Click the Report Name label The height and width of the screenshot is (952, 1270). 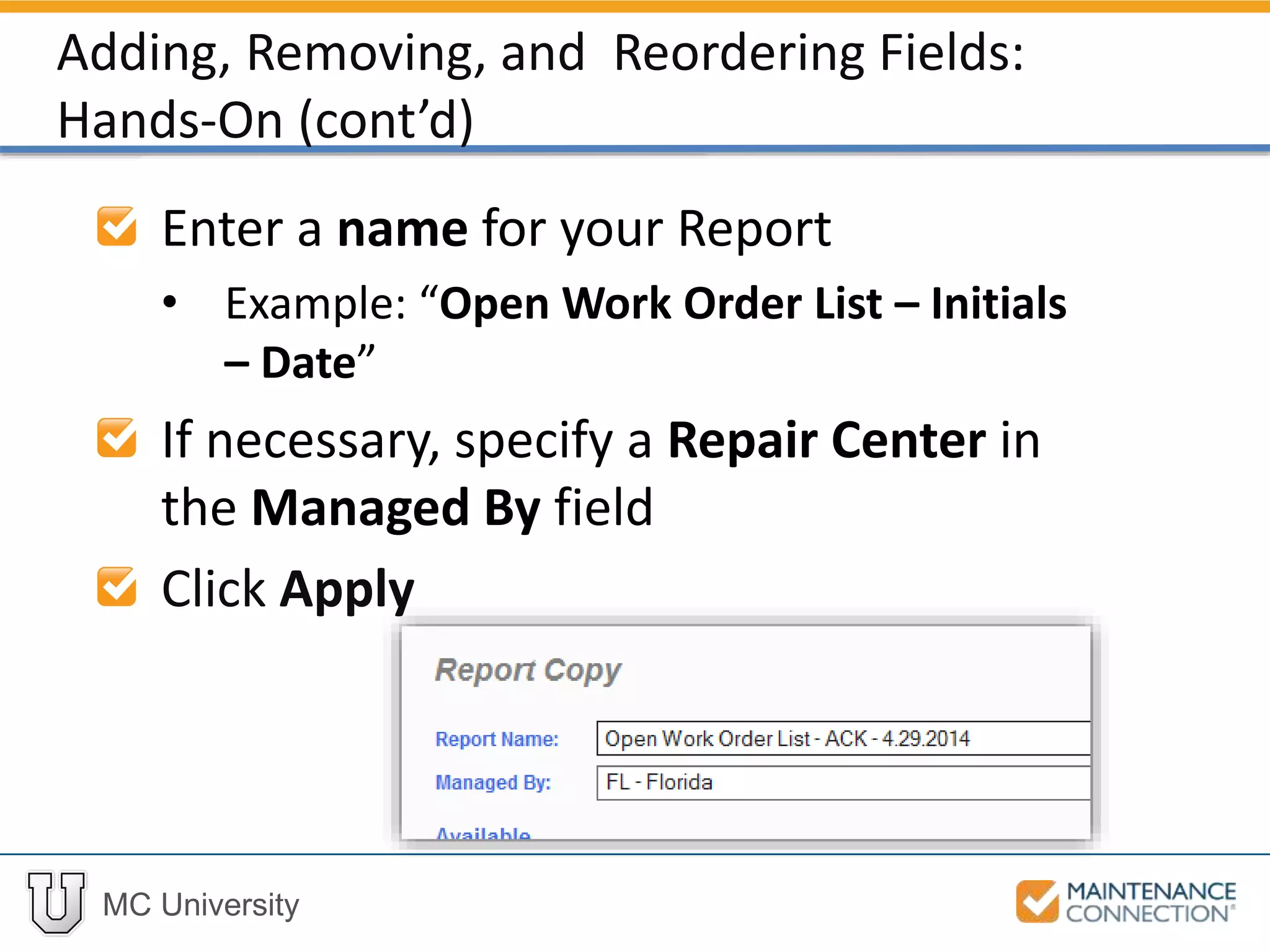click(497, 739)
